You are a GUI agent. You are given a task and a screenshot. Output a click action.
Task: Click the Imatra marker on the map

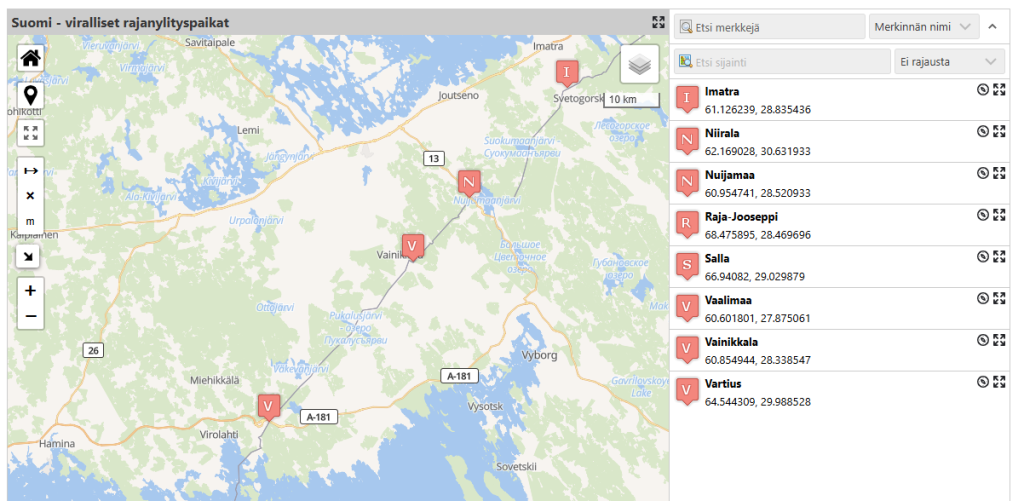tap(566, 73)
